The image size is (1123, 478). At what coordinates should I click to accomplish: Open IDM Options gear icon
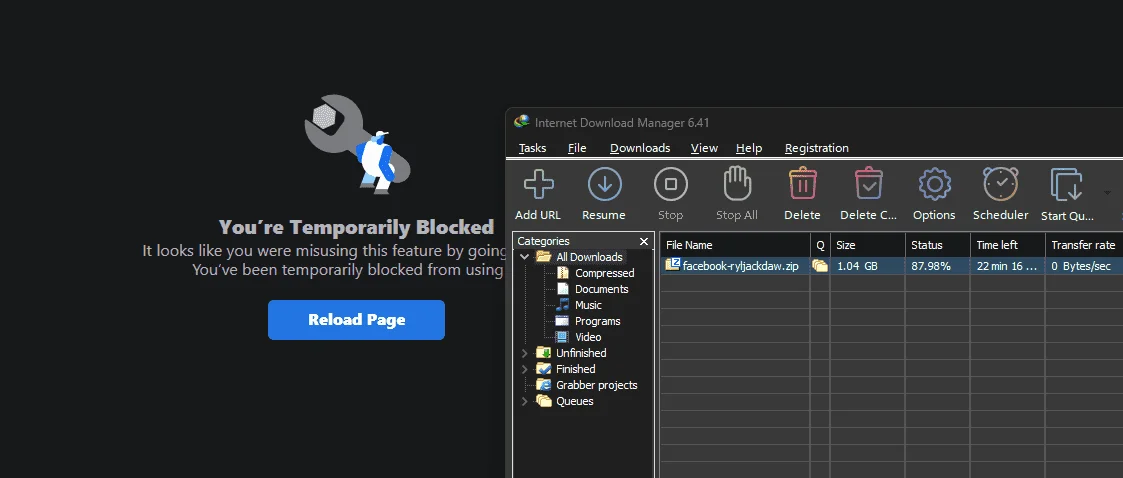tap(934, 184)
